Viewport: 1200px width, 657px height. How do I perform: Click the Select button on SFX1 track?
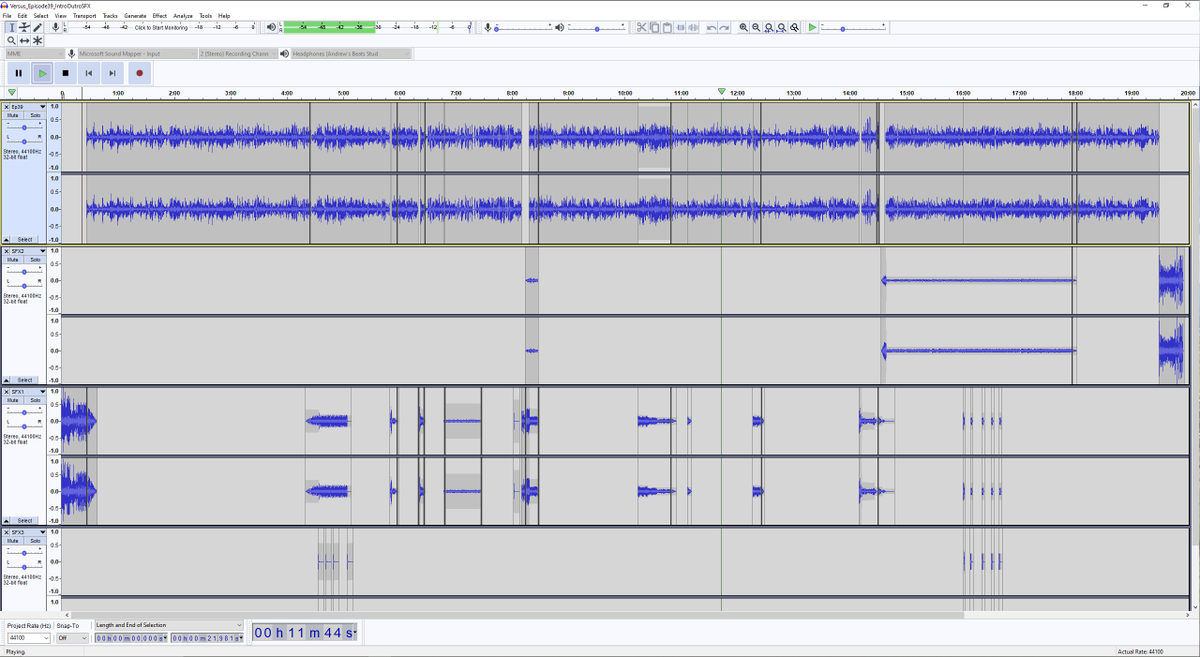point(25,520)
